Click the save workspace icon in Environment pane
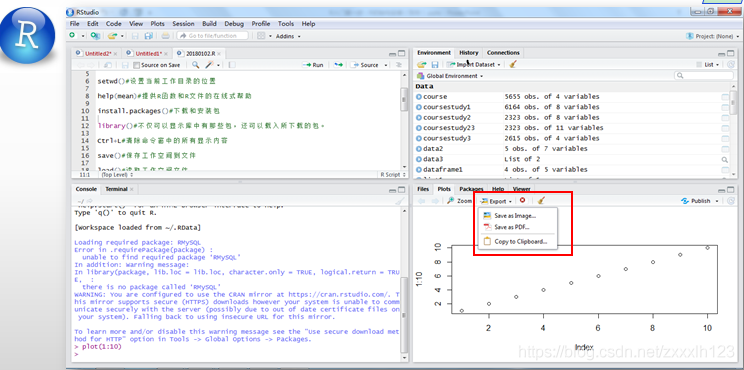 pos(434,65)
